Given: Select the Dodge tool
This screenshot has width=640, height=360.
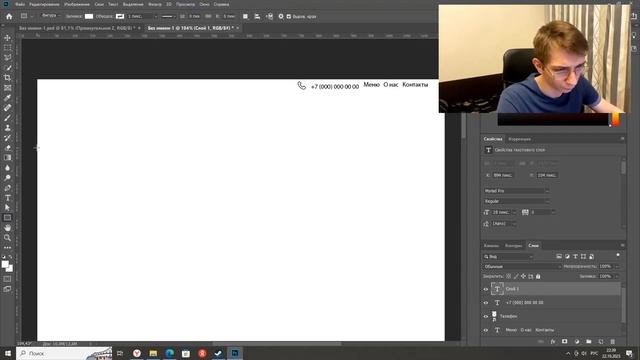Looking at the screenshot, I should tap(7, 178).
